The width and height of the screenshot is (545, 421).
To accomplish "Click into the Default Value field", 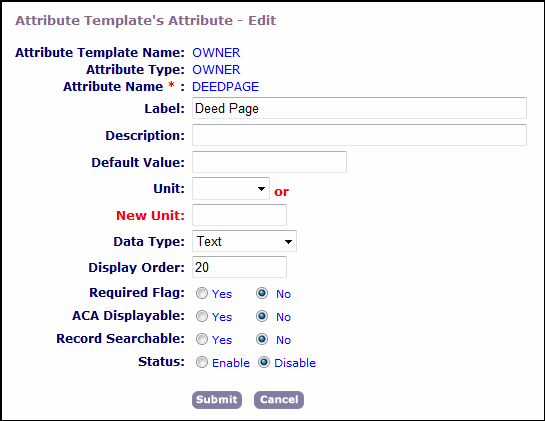I will point(269,162).
